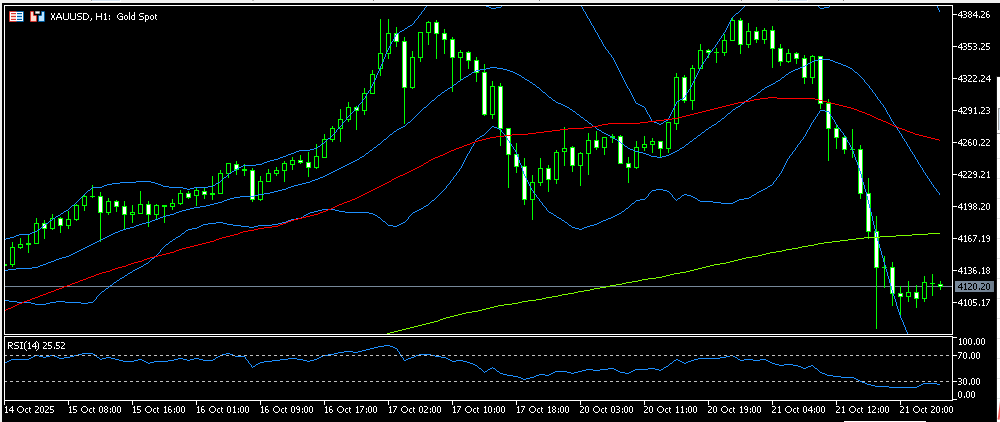Click the 20 Oct 11:00 time label

coord(670,408)
